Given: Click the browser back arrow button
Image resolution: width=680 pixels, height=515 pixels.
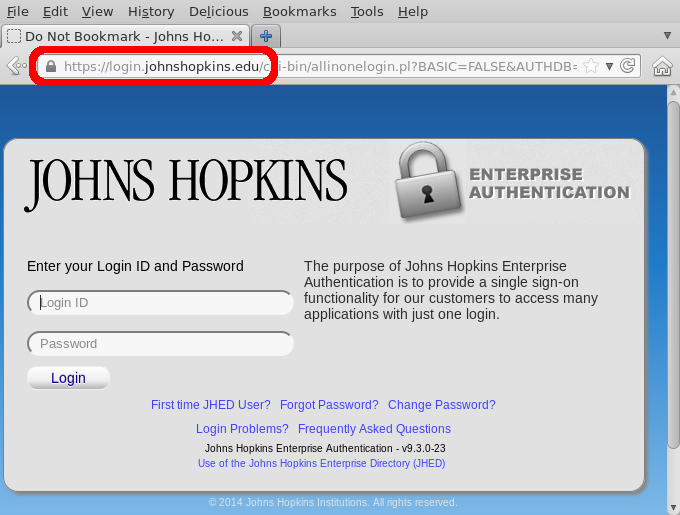Looking at the screenshot, I should click(x=16, y=66).
